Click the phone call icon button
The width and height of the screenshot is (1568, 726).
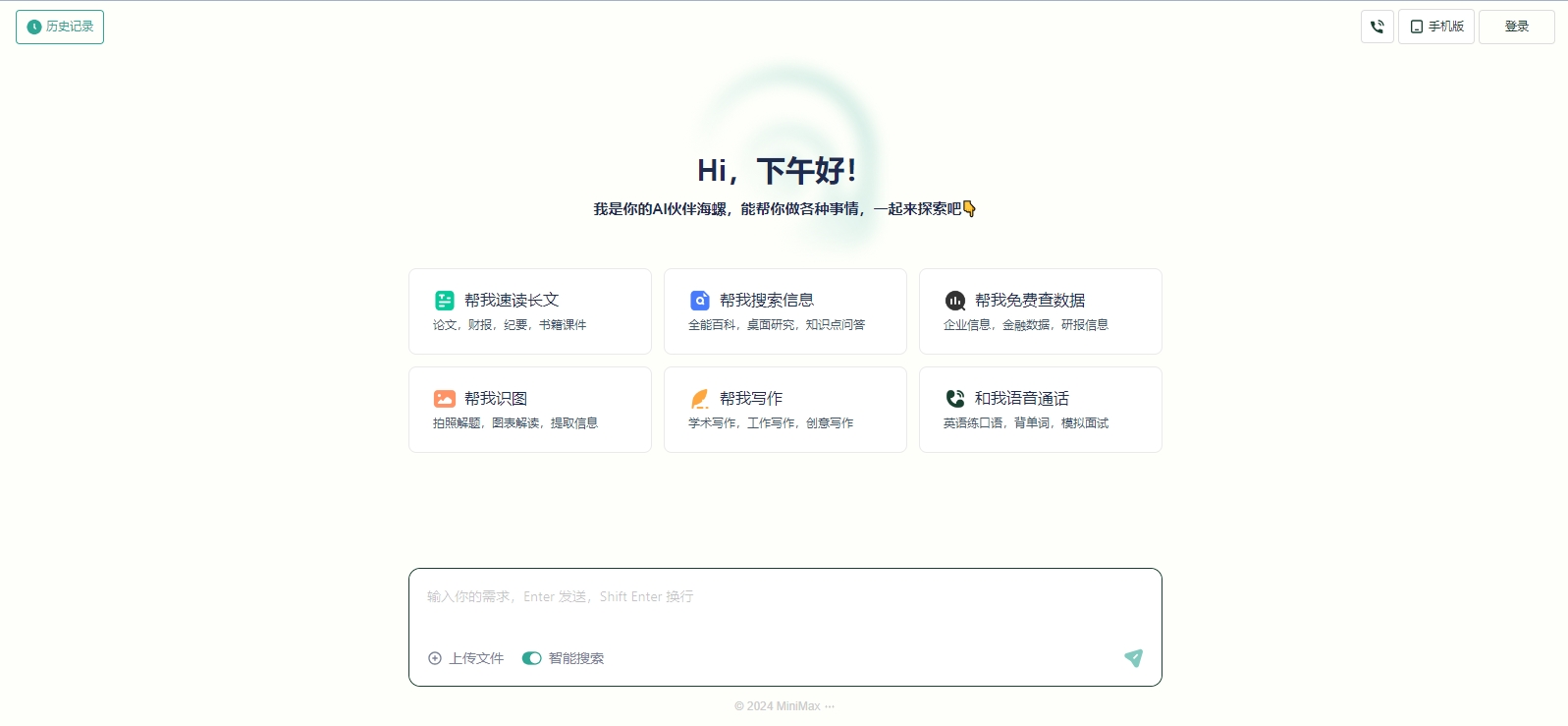1378,27
